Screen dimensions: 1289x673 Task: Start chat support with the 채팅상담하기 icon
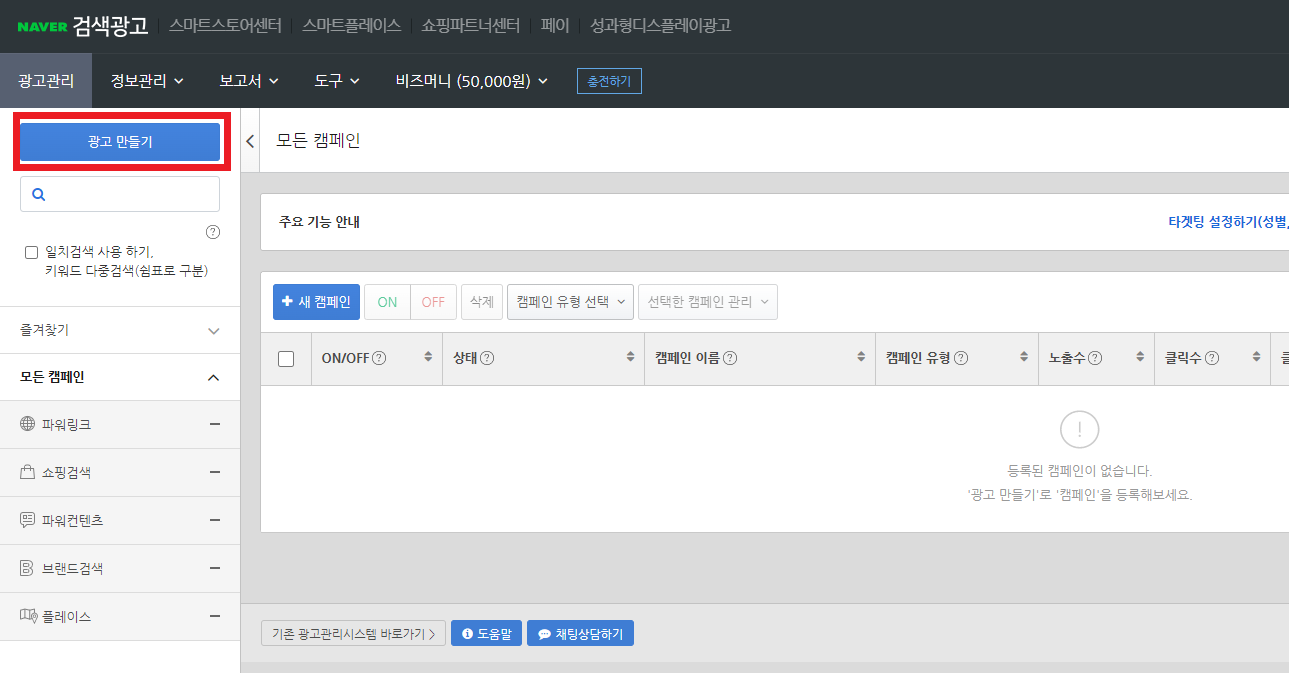point(543,632)
